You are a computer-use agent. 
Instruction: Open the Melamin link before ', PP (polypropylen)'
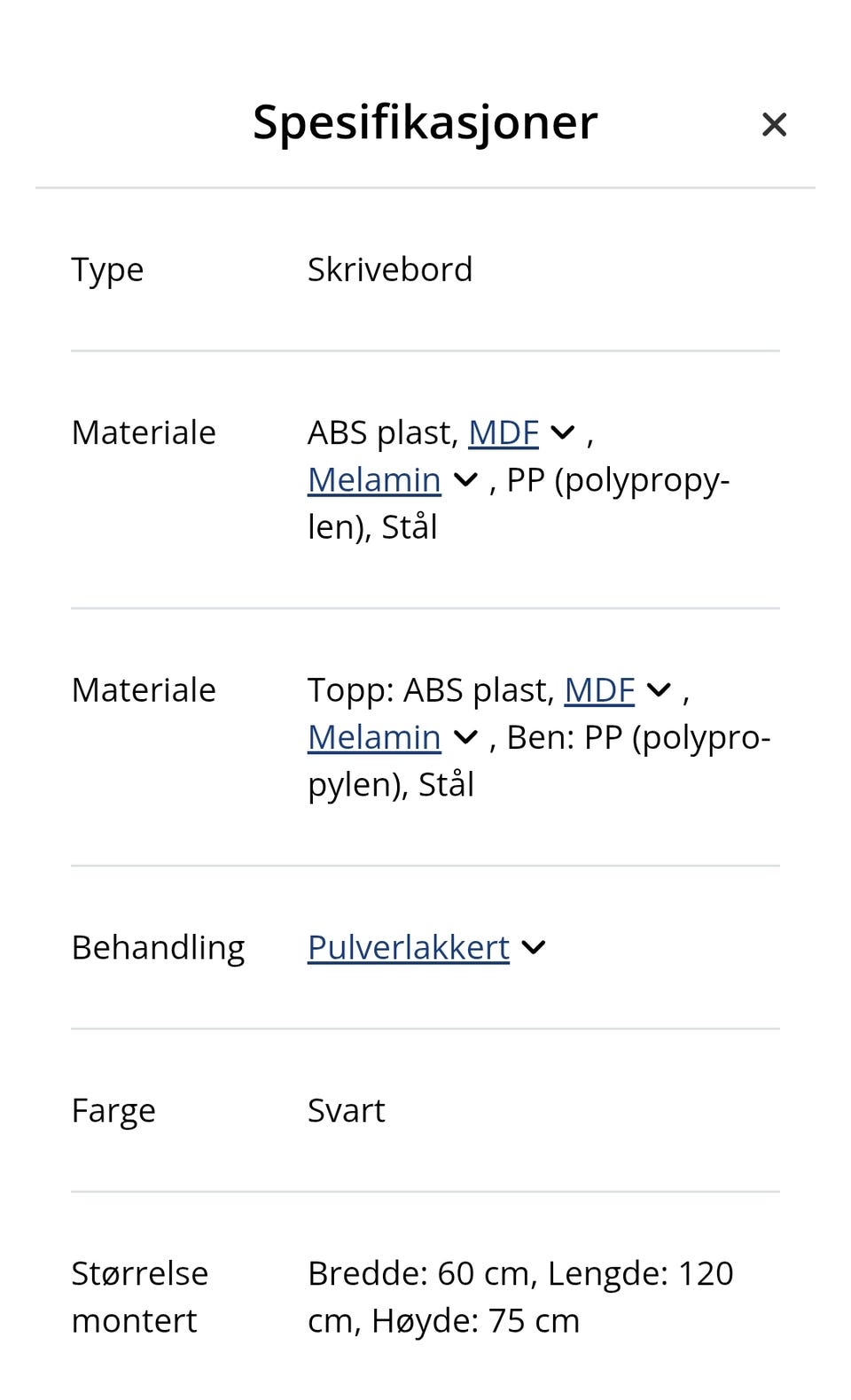tap(374, 480)
